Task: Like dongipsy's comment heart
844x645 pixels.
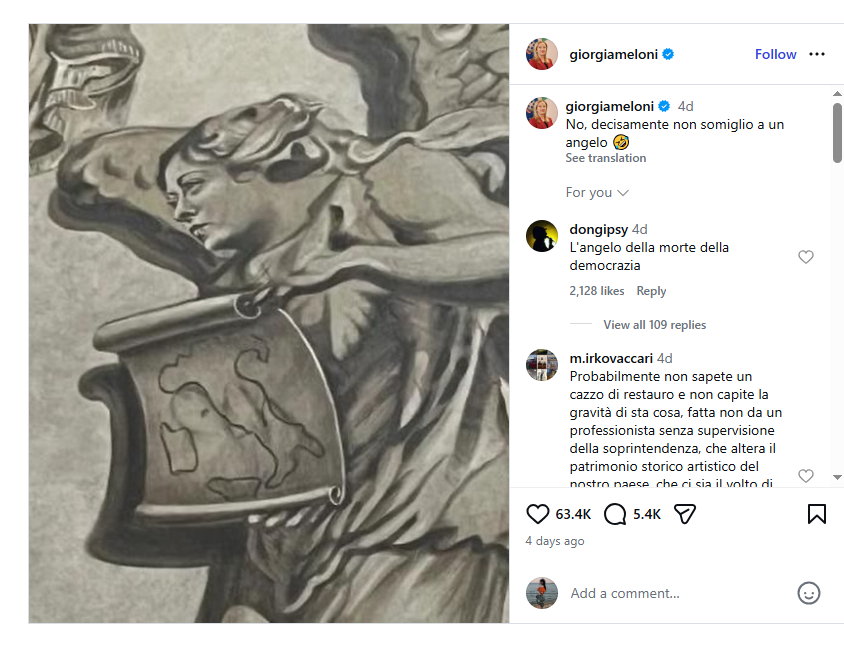Action: [x=805, y=257]
